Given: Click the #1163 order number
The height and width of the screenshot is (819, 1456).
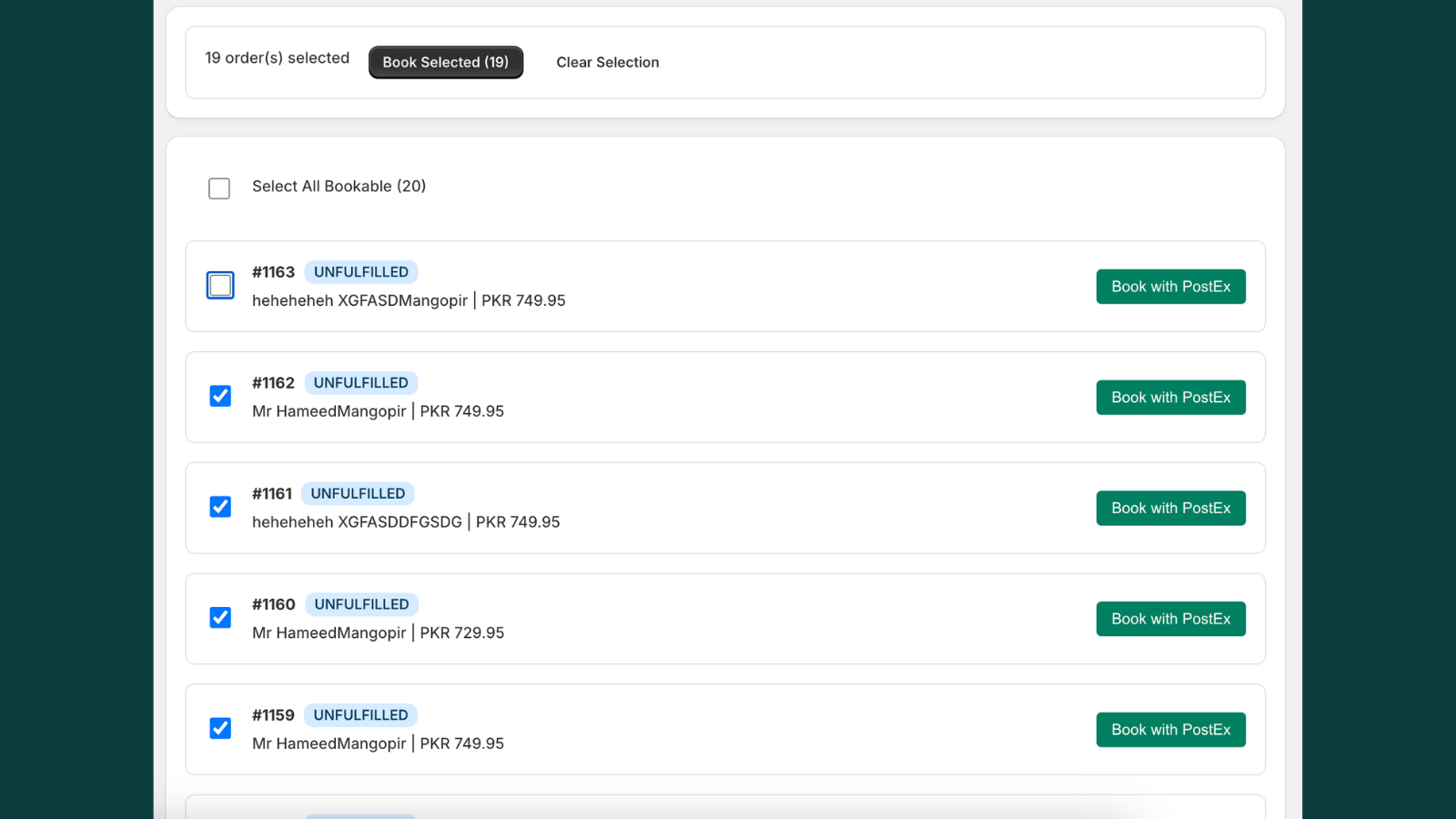Looking at the screenshot, I should pos(273,272).
